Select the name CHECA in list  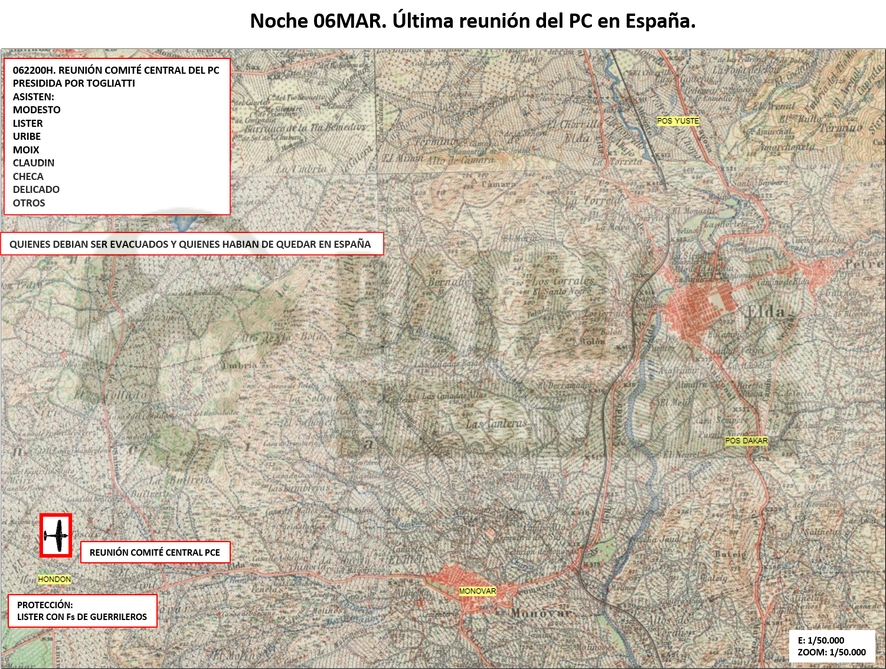click(x=28, y=176)
